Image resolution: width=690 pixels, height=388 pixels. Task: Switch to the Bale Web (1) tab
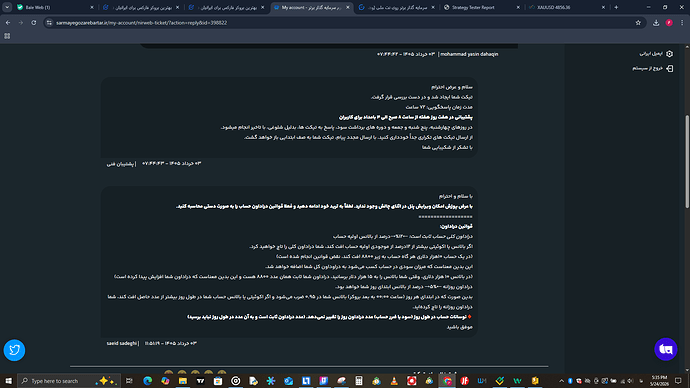click(55, 7)
